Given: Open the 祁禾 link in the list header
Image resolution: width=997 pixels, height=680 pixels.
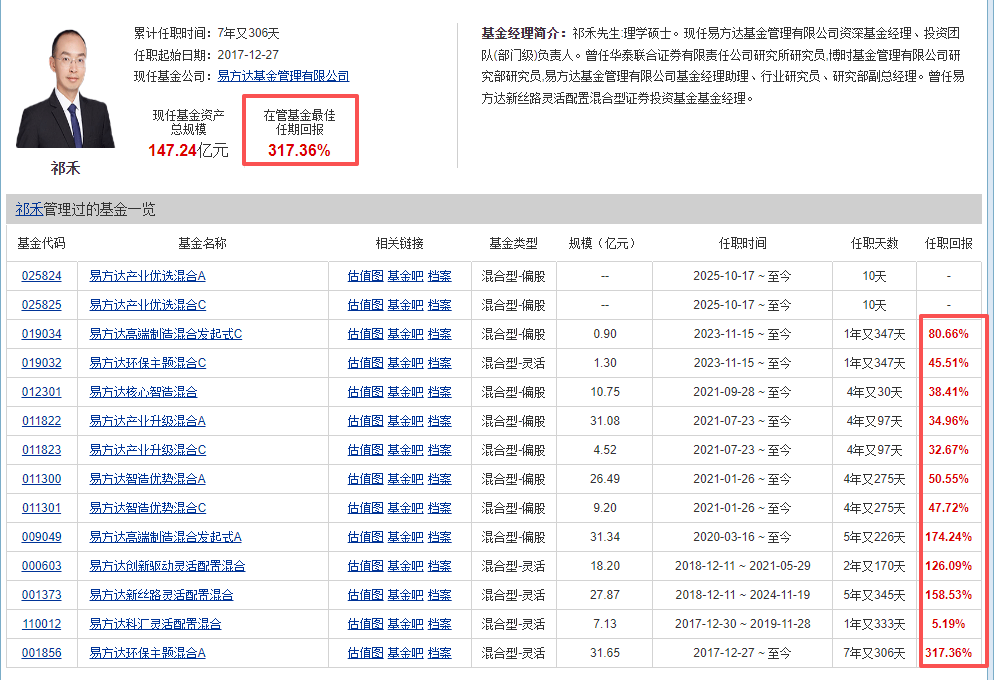Looking at the screenshot, I should coord(29,209).
